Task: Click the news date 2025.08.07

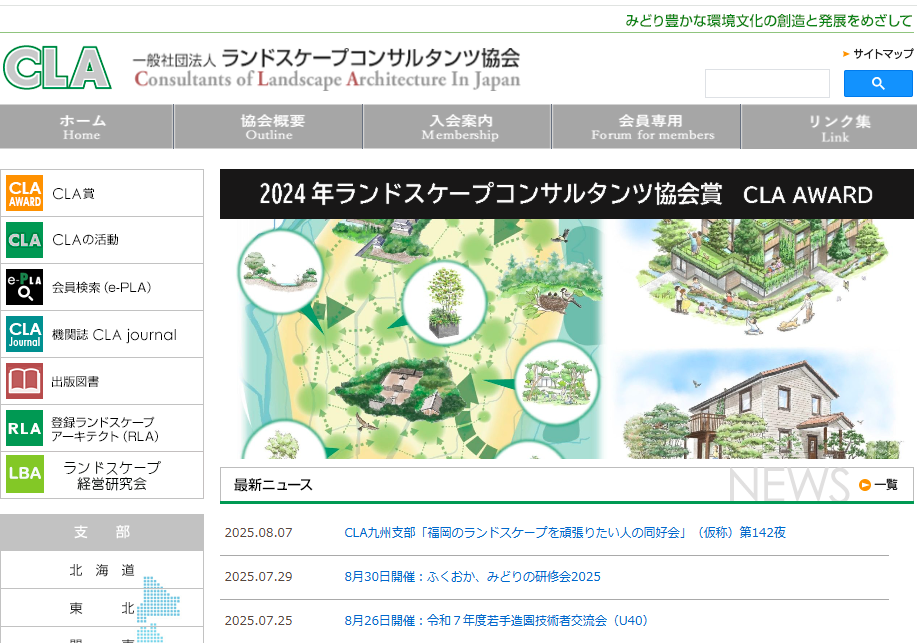Action: point(258,532)
